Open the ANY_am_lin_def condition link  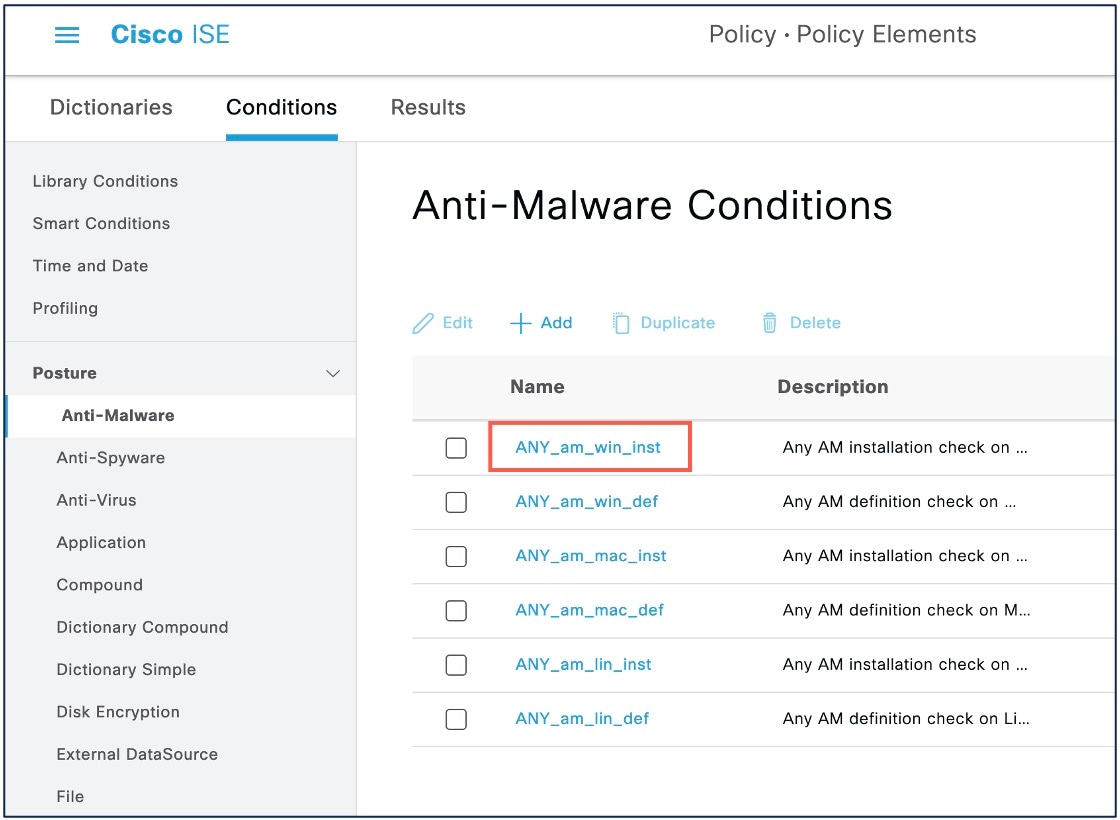coord(582,719)
